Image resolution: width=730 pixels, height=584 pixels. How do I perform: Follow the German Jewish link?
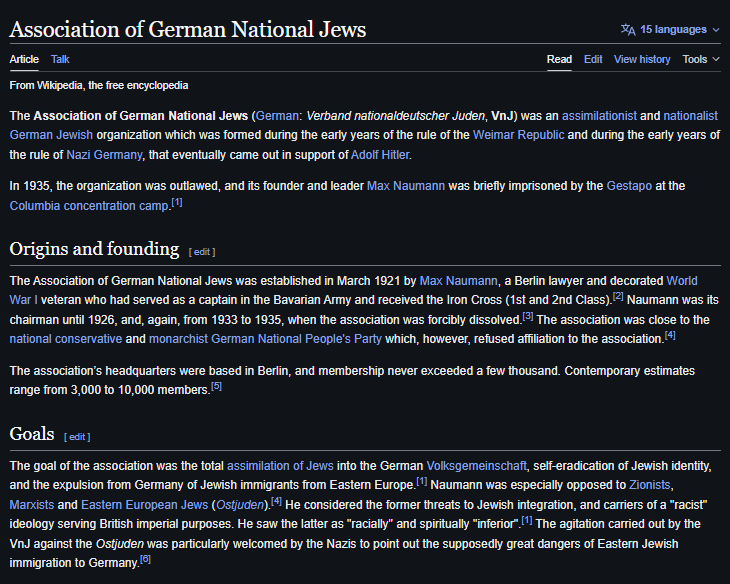point(51,135)
